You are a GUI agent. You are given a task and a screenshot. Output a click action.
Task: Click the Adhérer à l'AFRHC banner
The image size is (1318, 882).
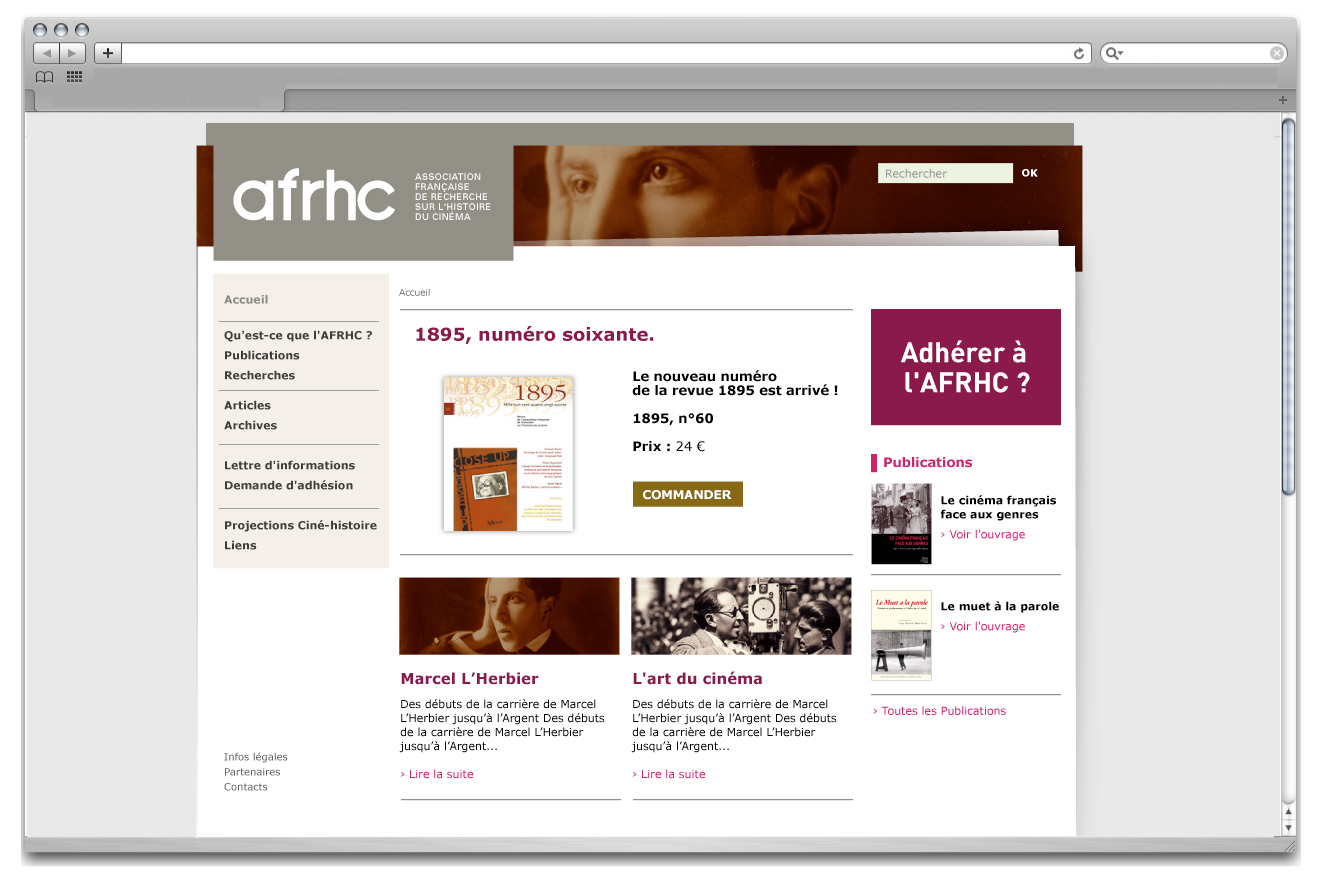965,367
